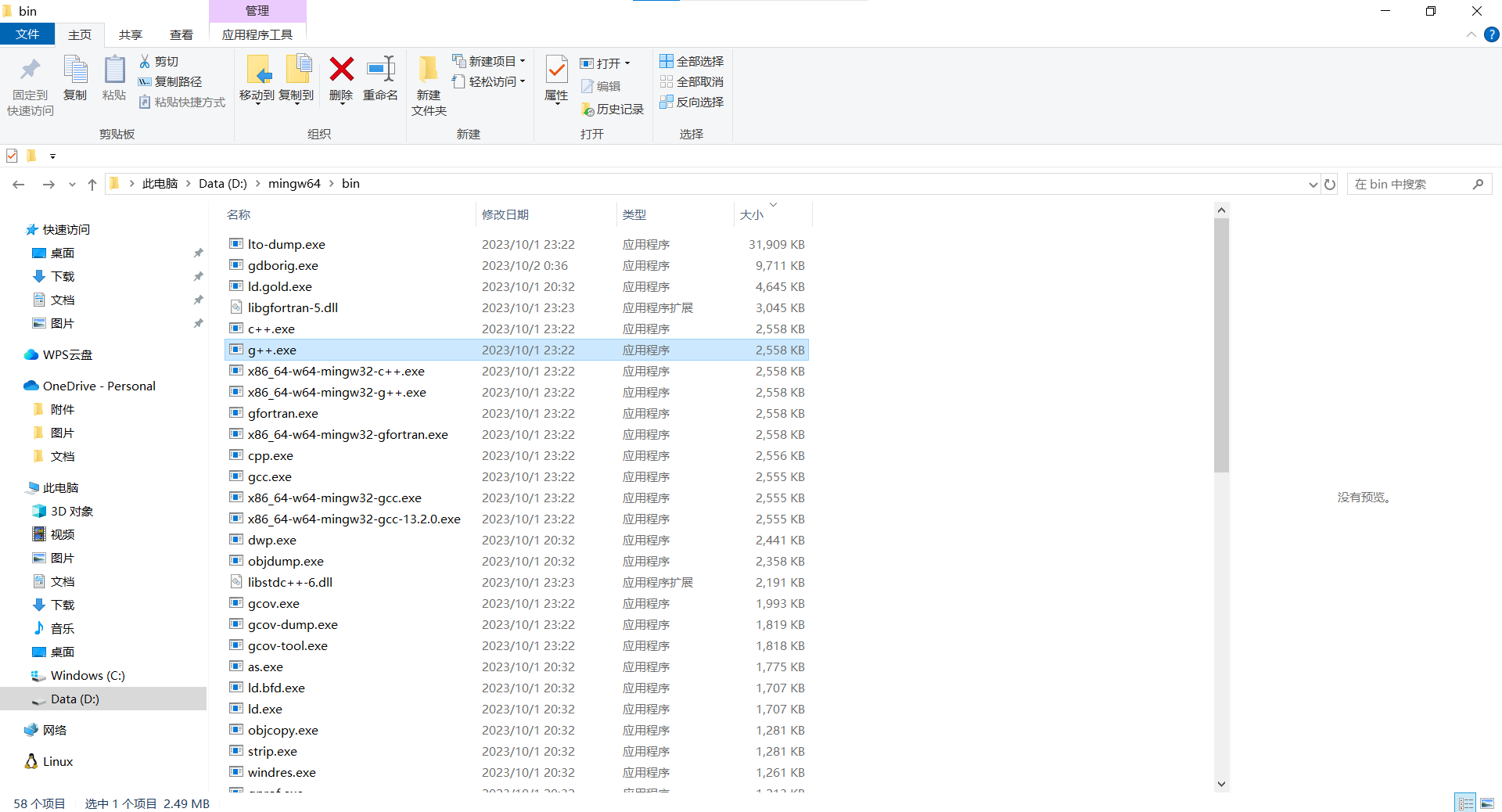Click the Pin to Quick Access icon
Viewport: 1502px width, 812px height.
coord(30,70)
